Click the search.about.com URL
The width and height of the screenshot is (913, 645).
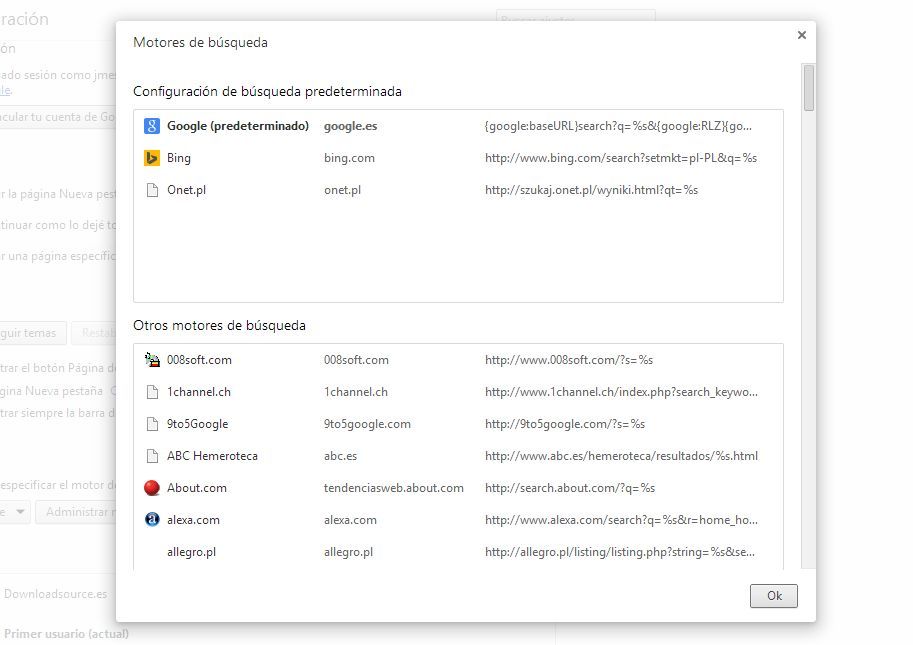click(570, 488)
